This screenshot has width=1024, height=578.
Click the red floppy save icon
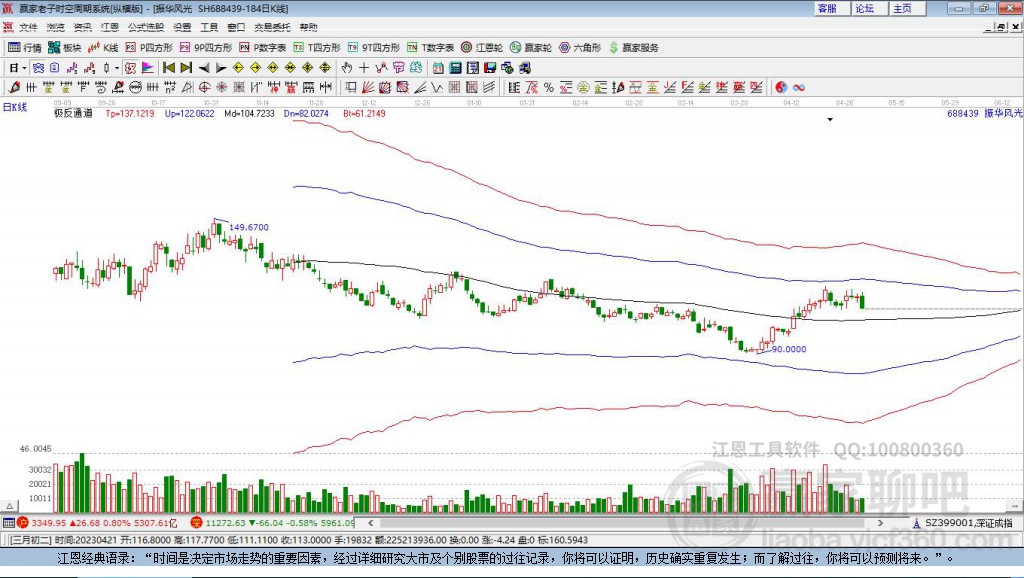[x=490, y=68]
